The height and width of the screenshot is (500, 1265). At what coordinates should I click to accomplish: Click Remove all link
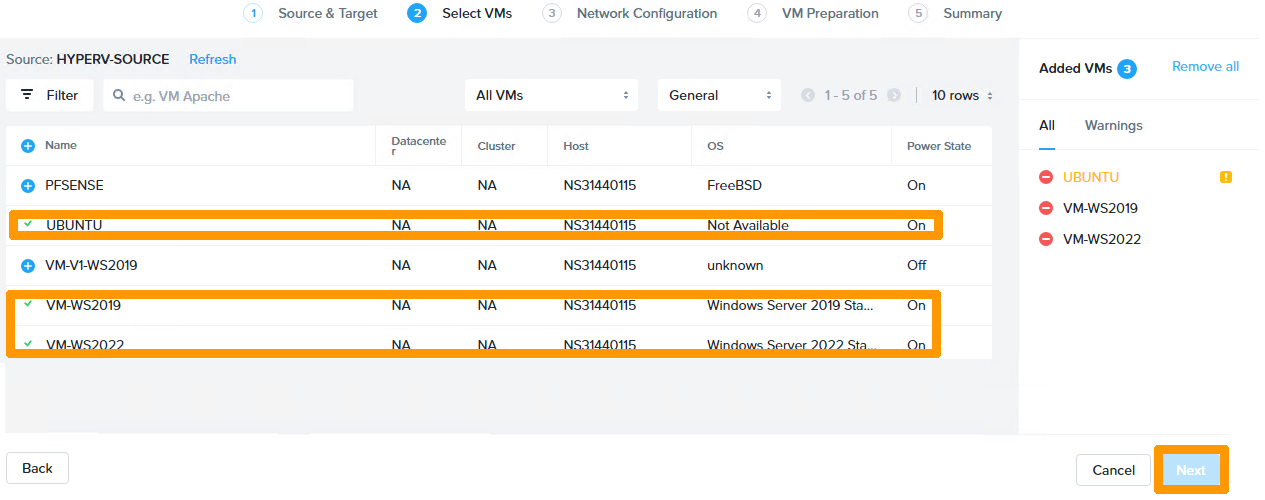pos(1205,67)
